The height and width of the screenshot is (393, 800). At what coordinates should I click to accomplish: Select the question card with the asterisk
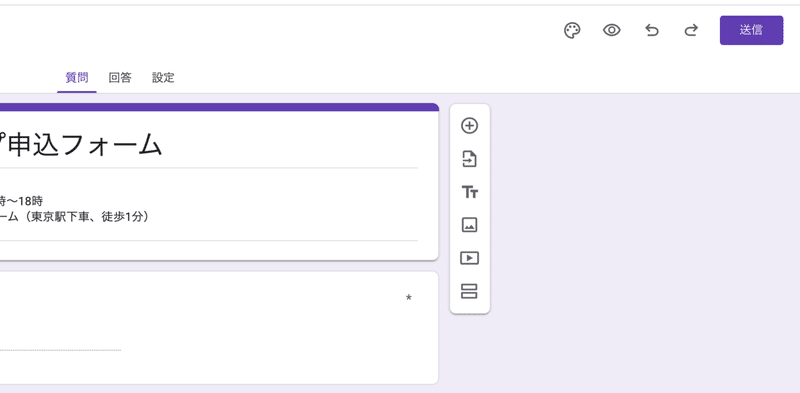click(x=219, y=328)
